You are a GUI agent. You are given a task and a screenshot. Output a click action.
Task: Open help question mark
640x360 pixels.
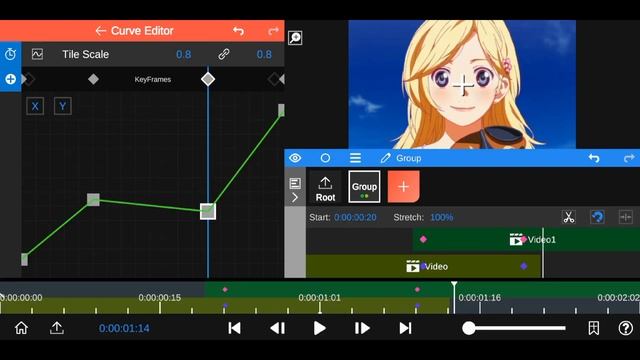[x=626, y=328]
